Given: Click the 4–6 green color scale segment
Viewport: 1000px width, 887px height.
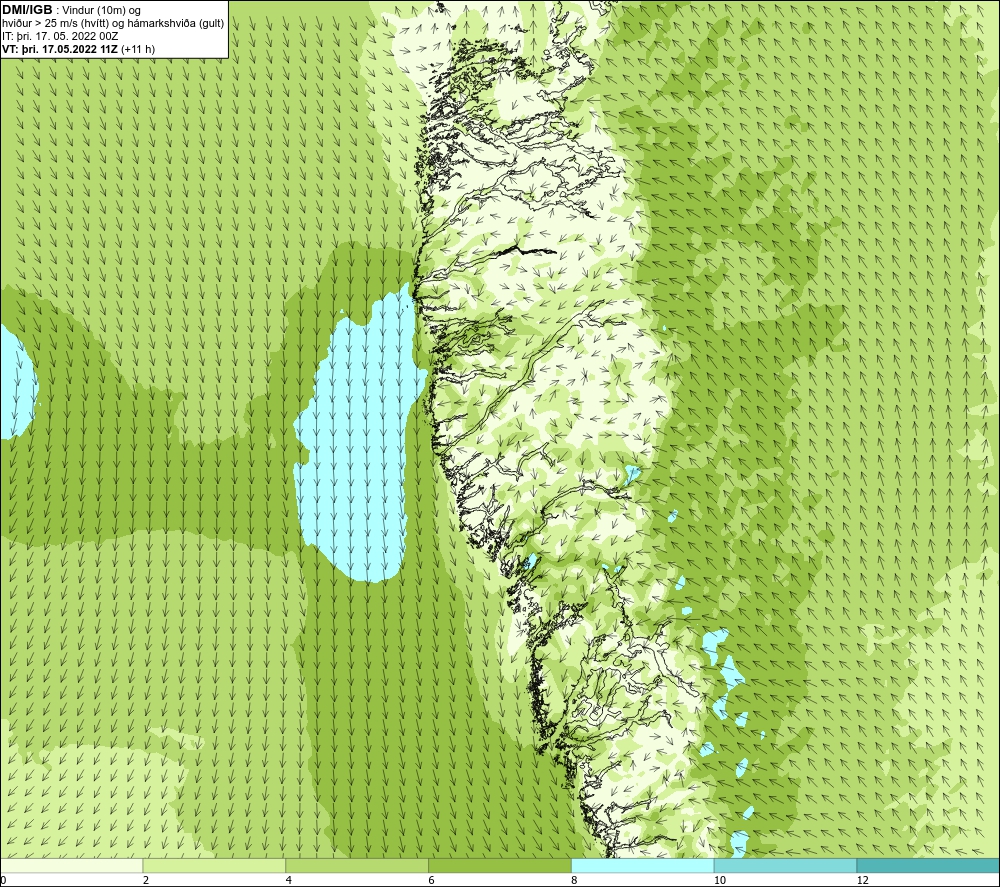Looking at the screenshot, I should [357, 865].
